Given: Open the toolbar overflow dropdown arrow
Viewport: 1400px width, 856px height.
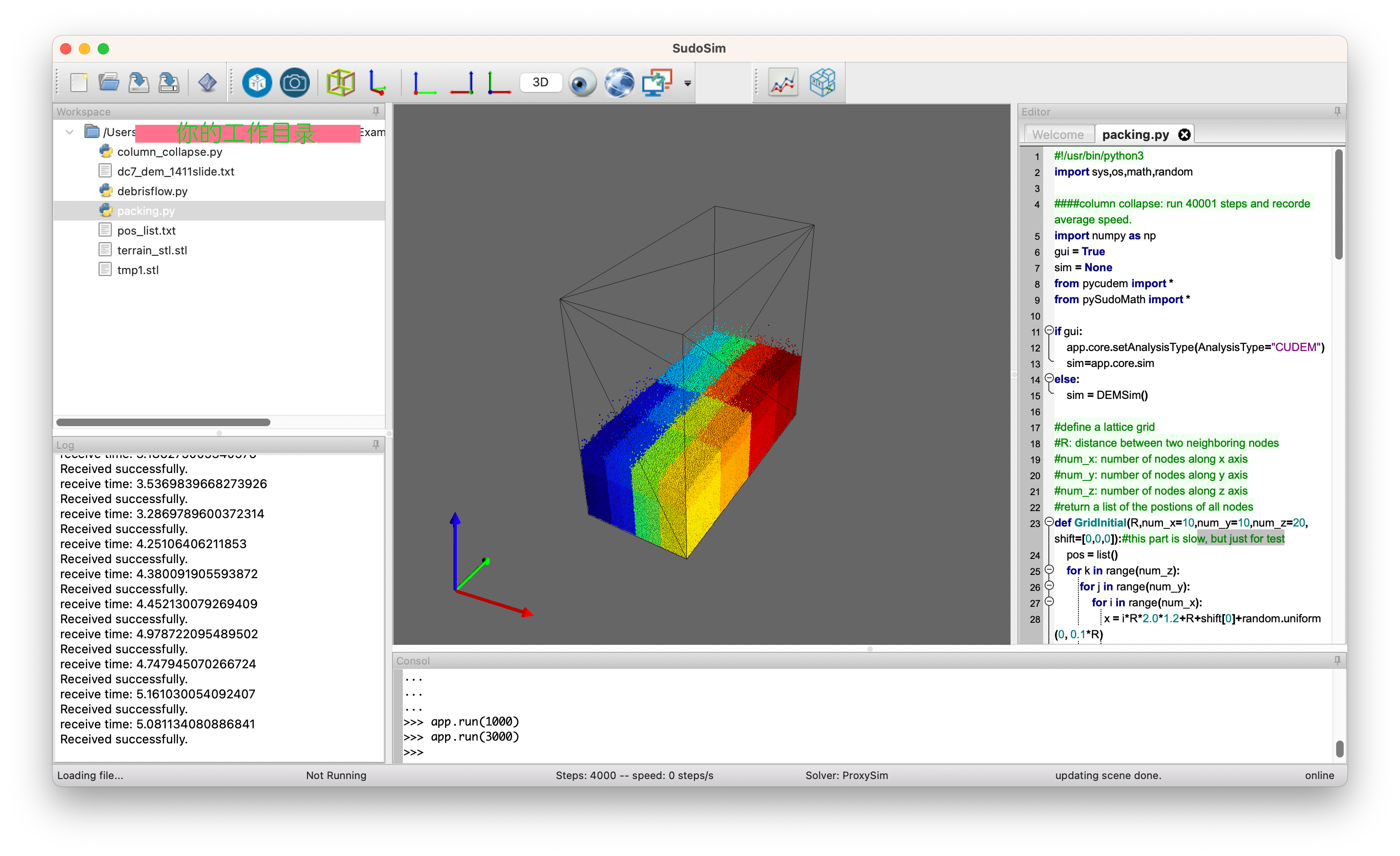Looking at the screenshot, I should tap(687, 84).
